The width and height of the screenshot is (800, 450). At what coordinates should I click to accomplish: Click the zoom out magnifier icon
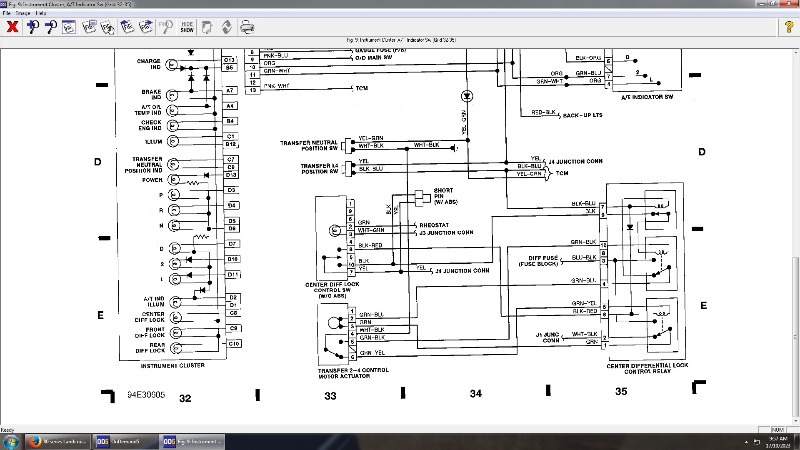coord(51,27)
